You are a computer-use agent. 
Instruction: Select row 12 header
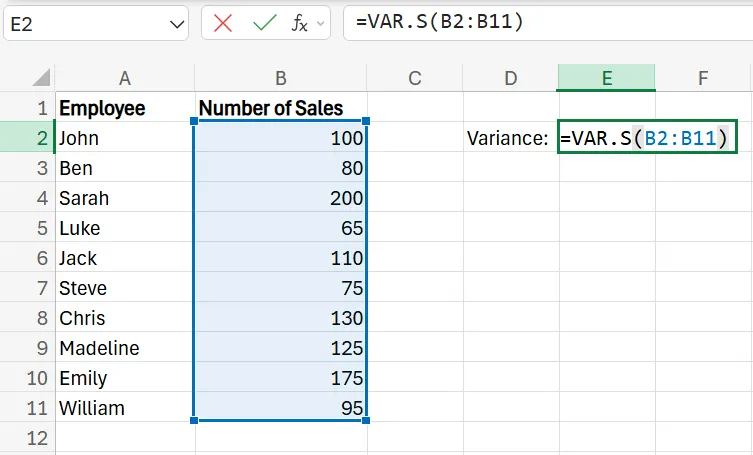coord(27,438)
